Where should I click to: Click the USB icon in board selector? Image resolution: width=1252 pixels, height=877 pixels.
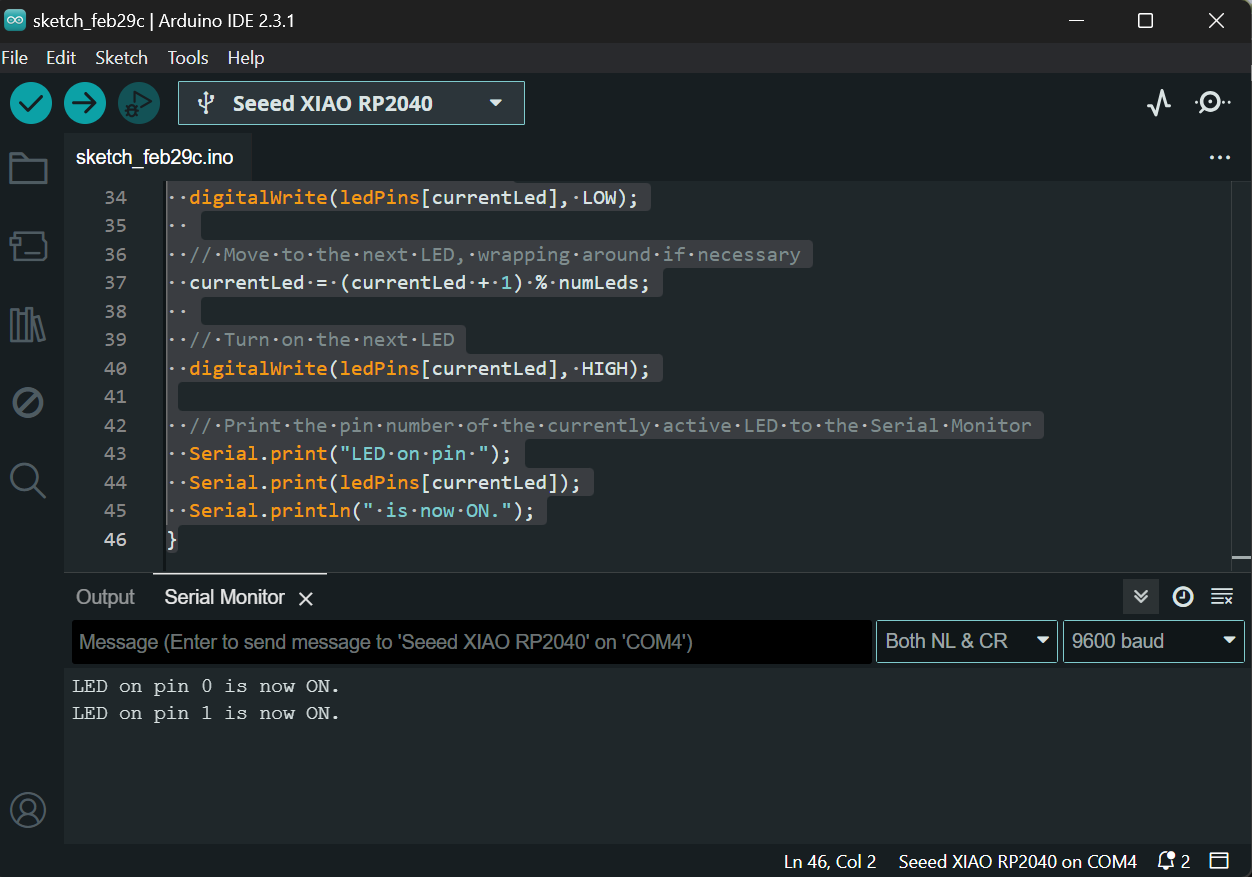click(206, 103)
